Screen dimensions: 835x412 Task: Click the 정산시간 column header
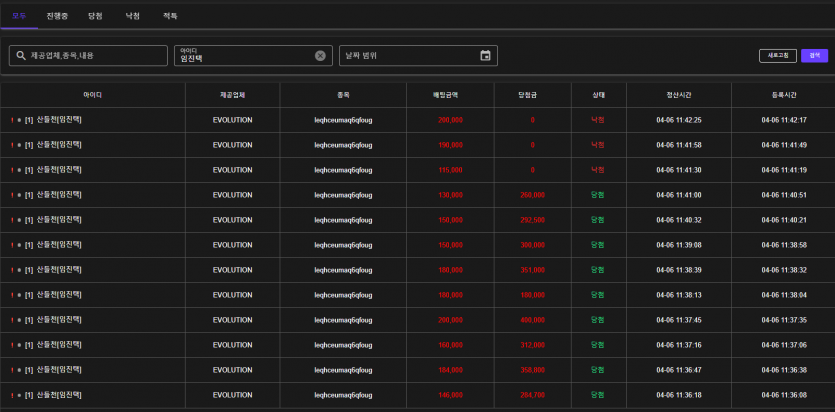point(679,95)
